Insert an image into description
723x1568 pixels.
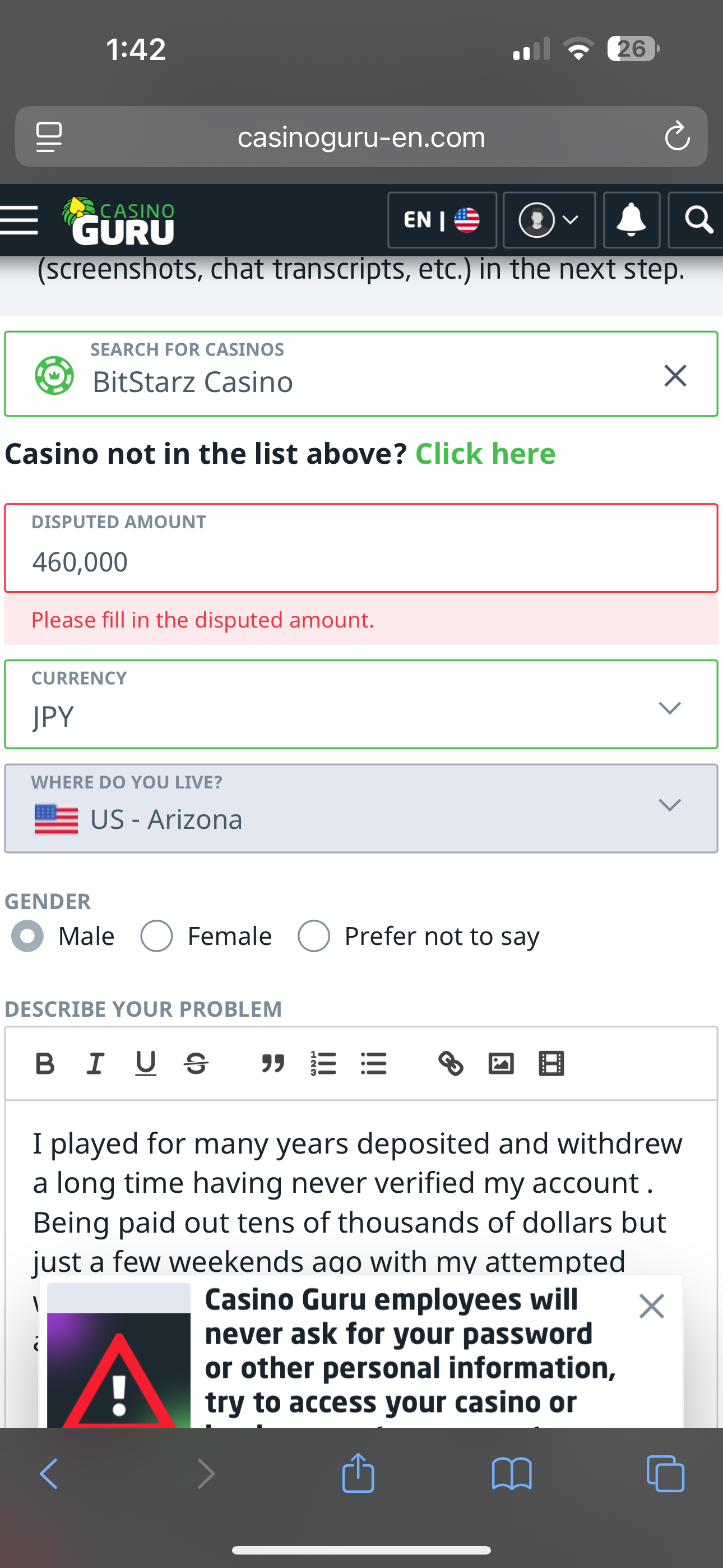click(x=501, y=1063)
